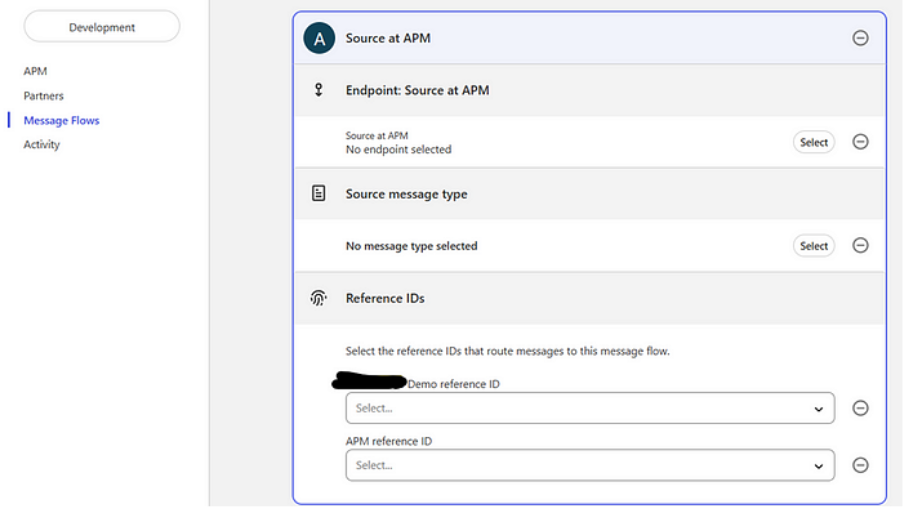Remove the APM reference ID with minus icon
The height and width of the screenshot is (507, 903).
(x=860, y=465)
